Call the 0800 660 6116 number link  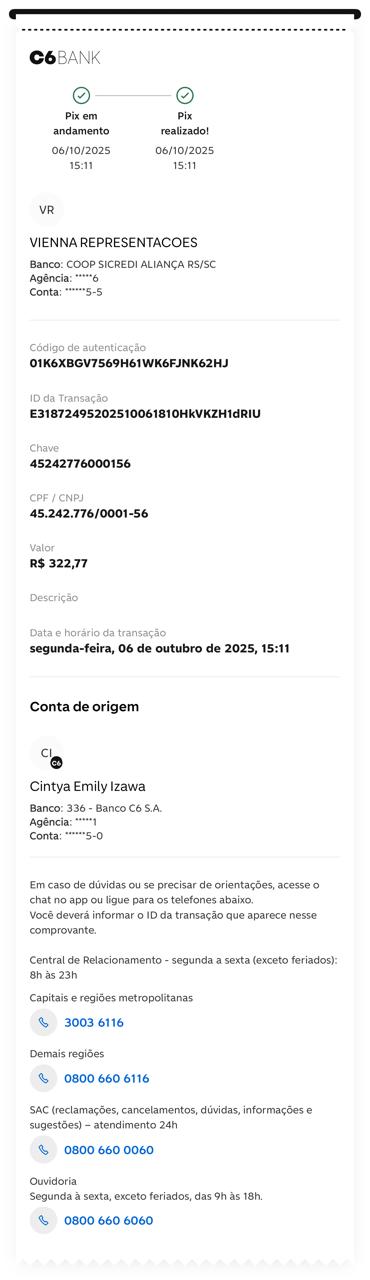tap(107, 1079)
